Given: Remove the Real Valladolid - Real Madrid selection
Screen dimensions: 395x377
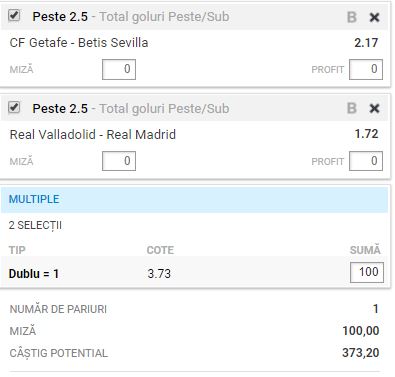Looking at the screenshot, I should tap(374, 108).
